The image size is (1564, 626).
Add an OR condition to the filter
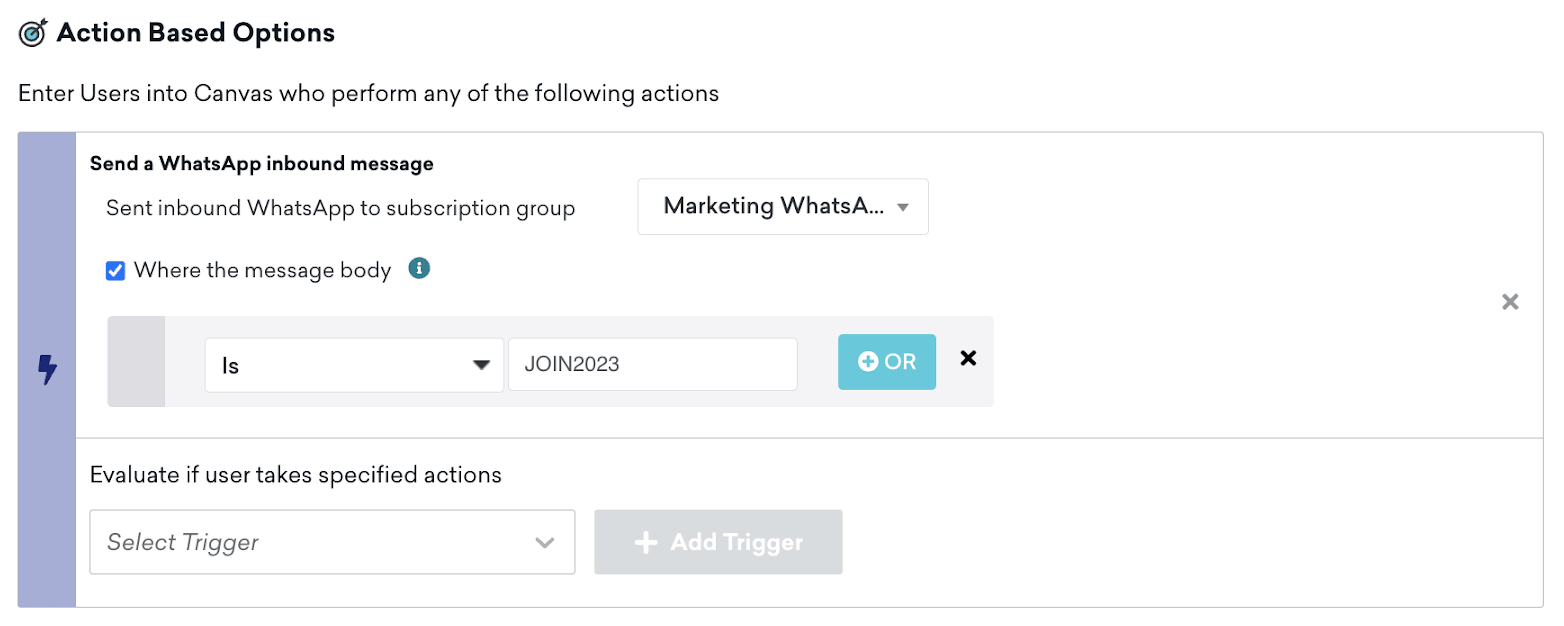[x=886, y=362]
